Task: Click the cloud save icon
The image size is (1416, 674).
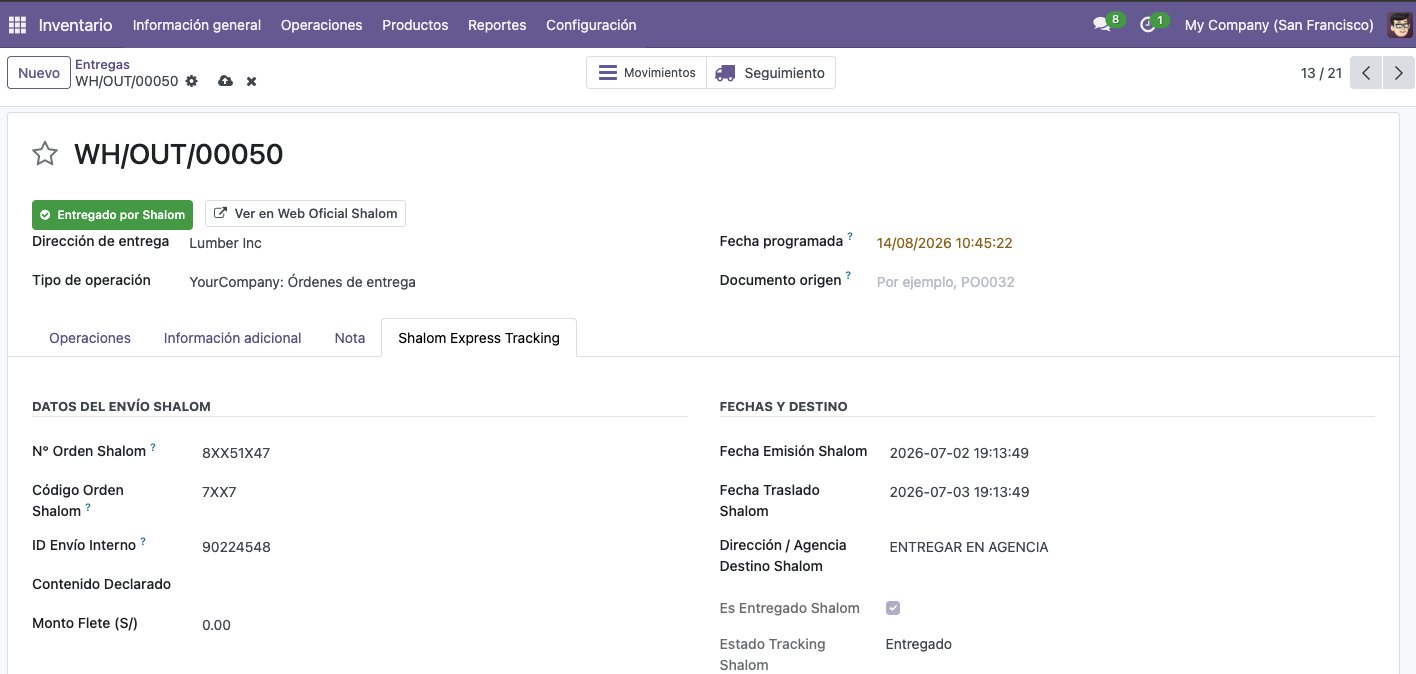Action: (225, 81)
